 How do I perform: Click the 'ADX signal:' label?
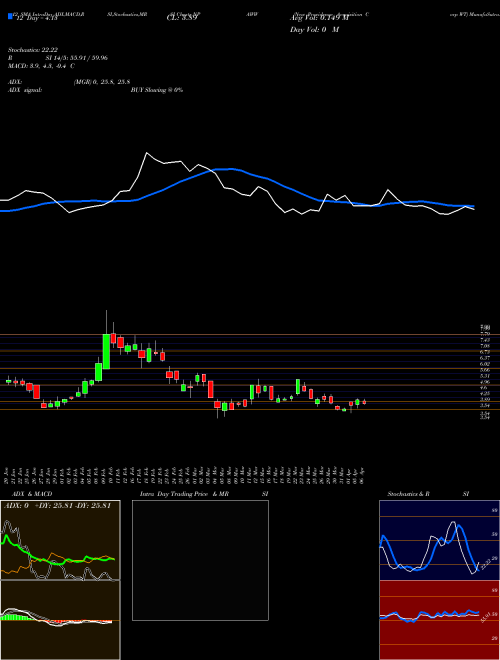pos(25,90)
